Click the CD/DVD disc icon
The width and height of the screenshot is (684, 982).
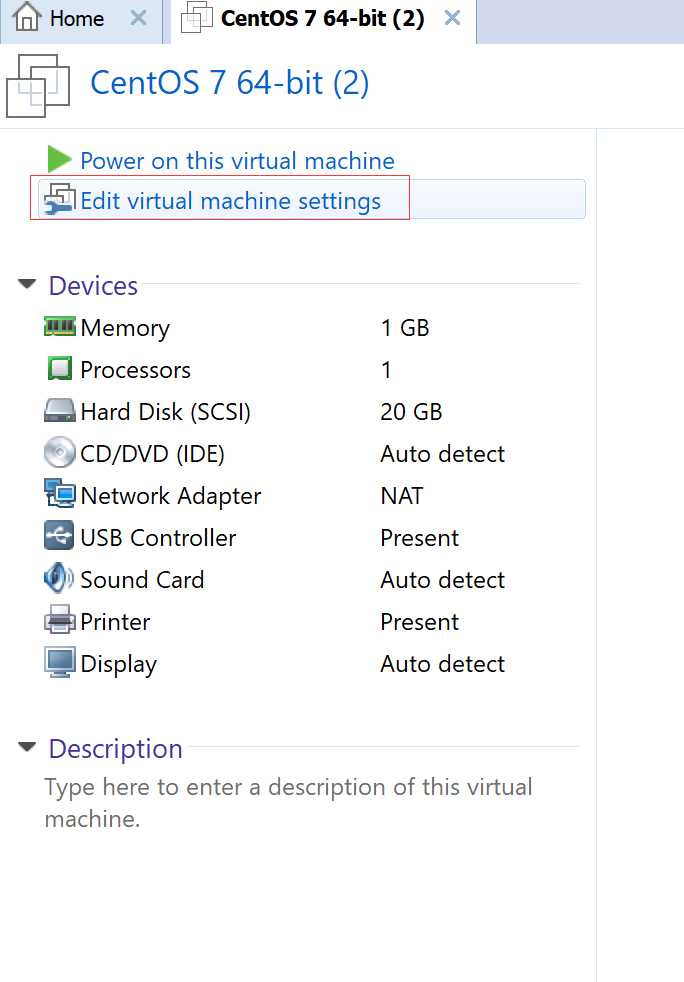coord(60,452)
